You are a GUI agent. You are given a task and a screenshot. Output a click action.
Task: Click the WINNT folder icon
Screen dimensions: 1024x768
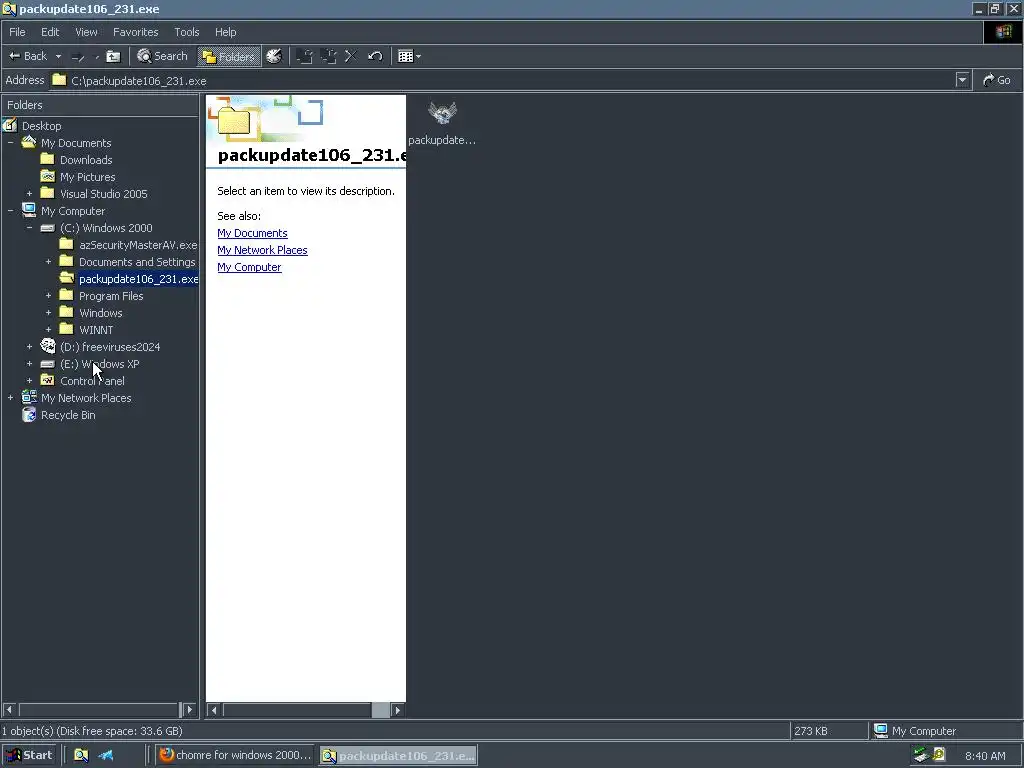point(67,329)
